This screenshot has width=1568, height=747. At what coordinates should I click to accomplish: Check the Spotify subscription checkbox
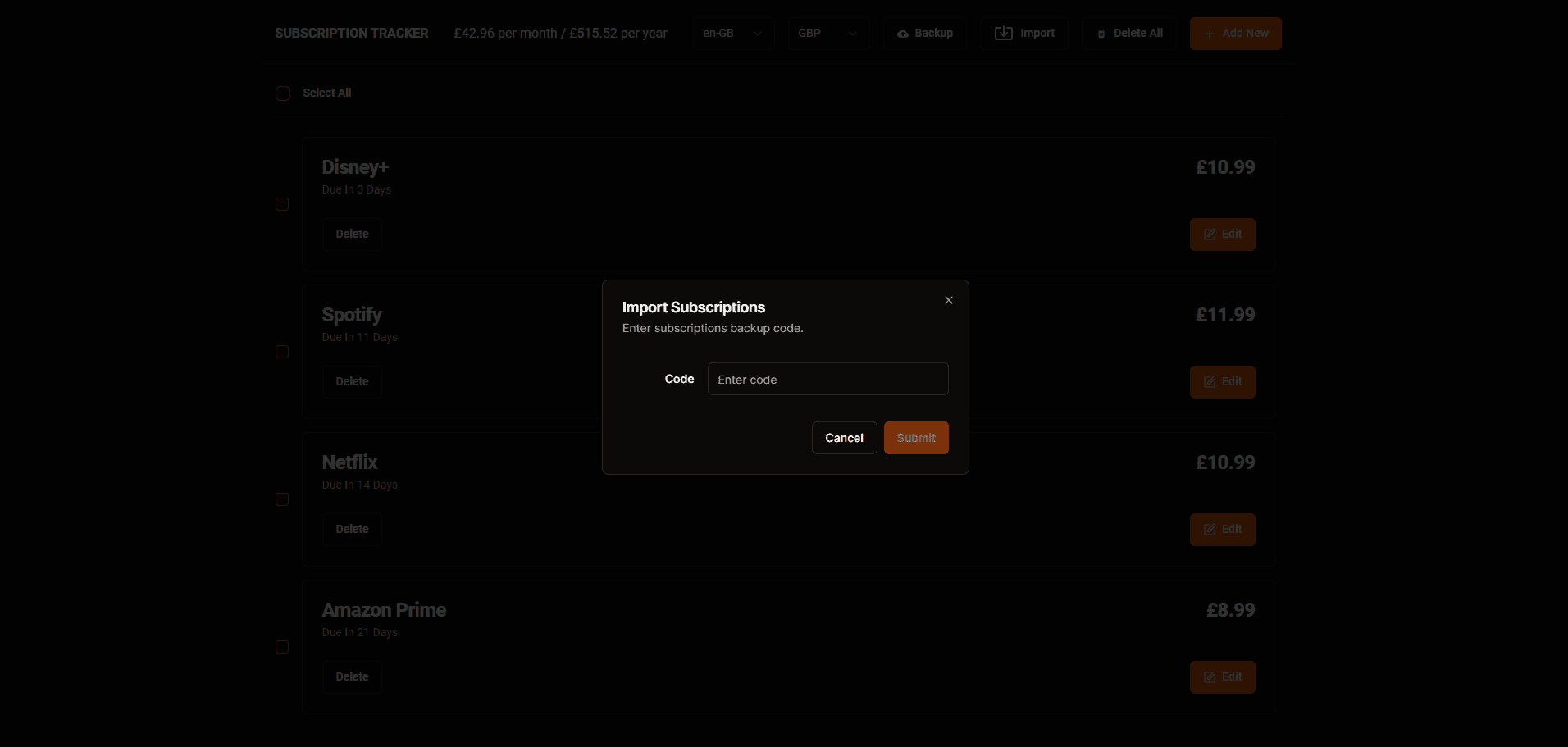click(282, 352)
